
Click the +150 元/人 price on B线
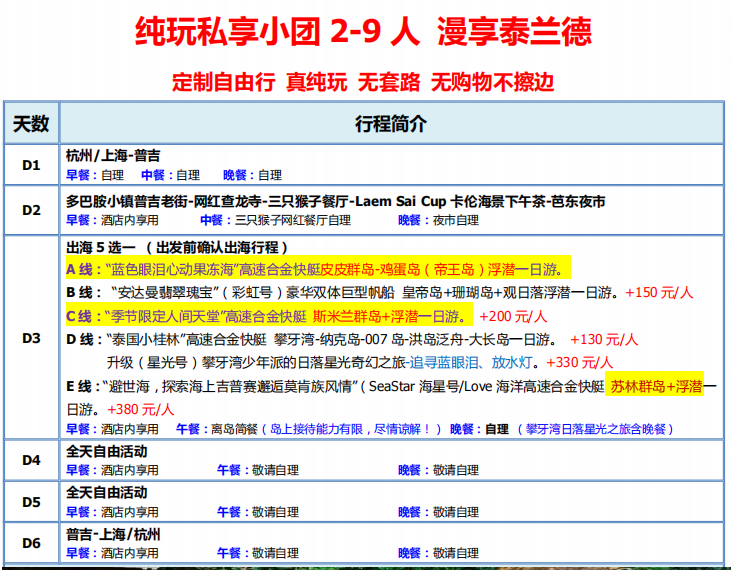[x=659, y=293]
